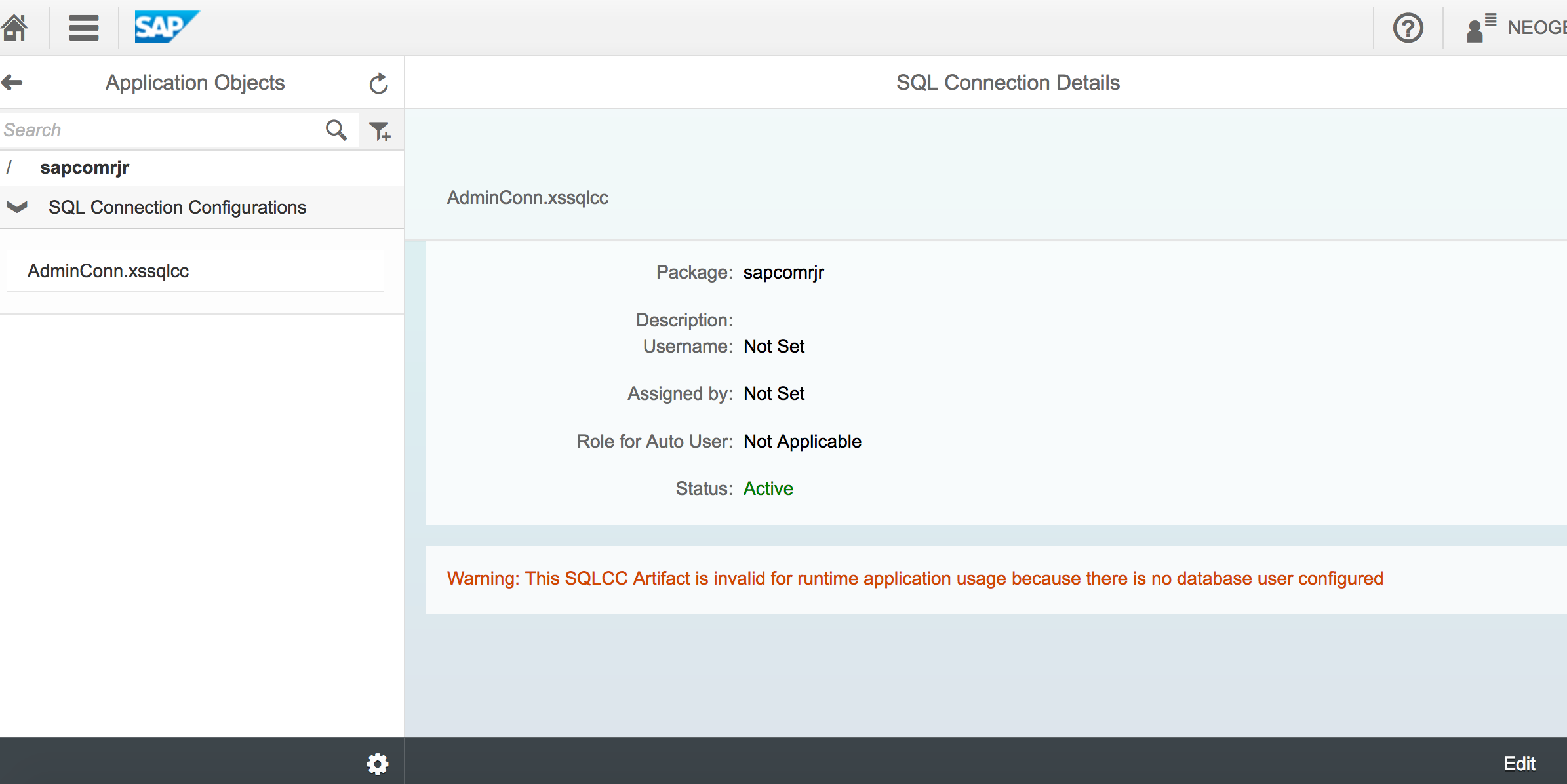The width and height of the screenshot is (1567, 784).
Task: Click the SQL Connection Details title
Action: [x=1008, y=83]
